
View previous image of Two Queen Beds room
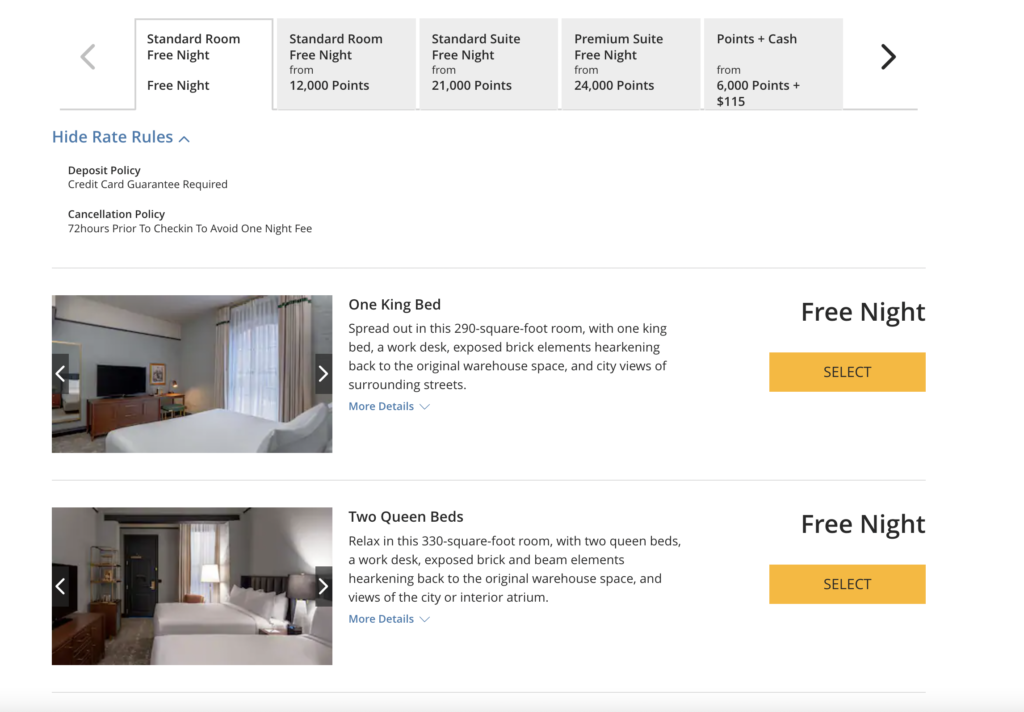tap(61, 586)
